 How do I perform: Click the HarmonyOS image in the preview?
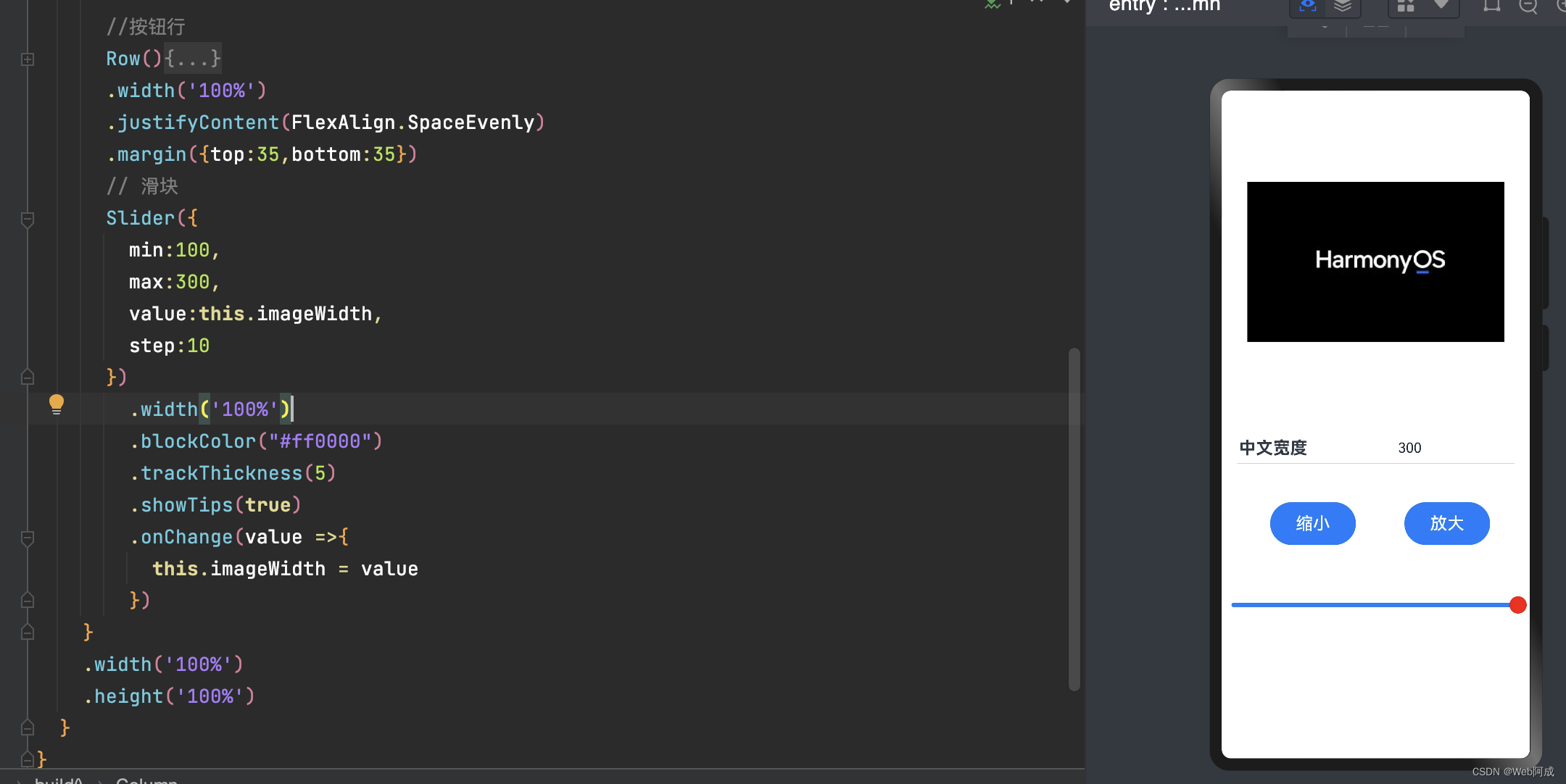pyautogui.click(x=1375, y=262)
